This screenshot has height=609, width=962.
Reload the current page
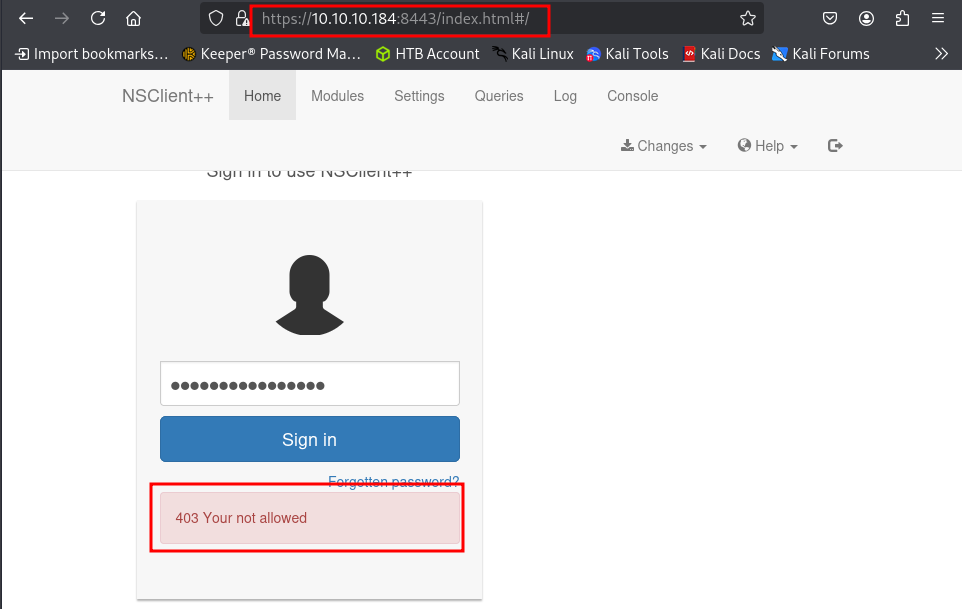[x=98, y=18]
